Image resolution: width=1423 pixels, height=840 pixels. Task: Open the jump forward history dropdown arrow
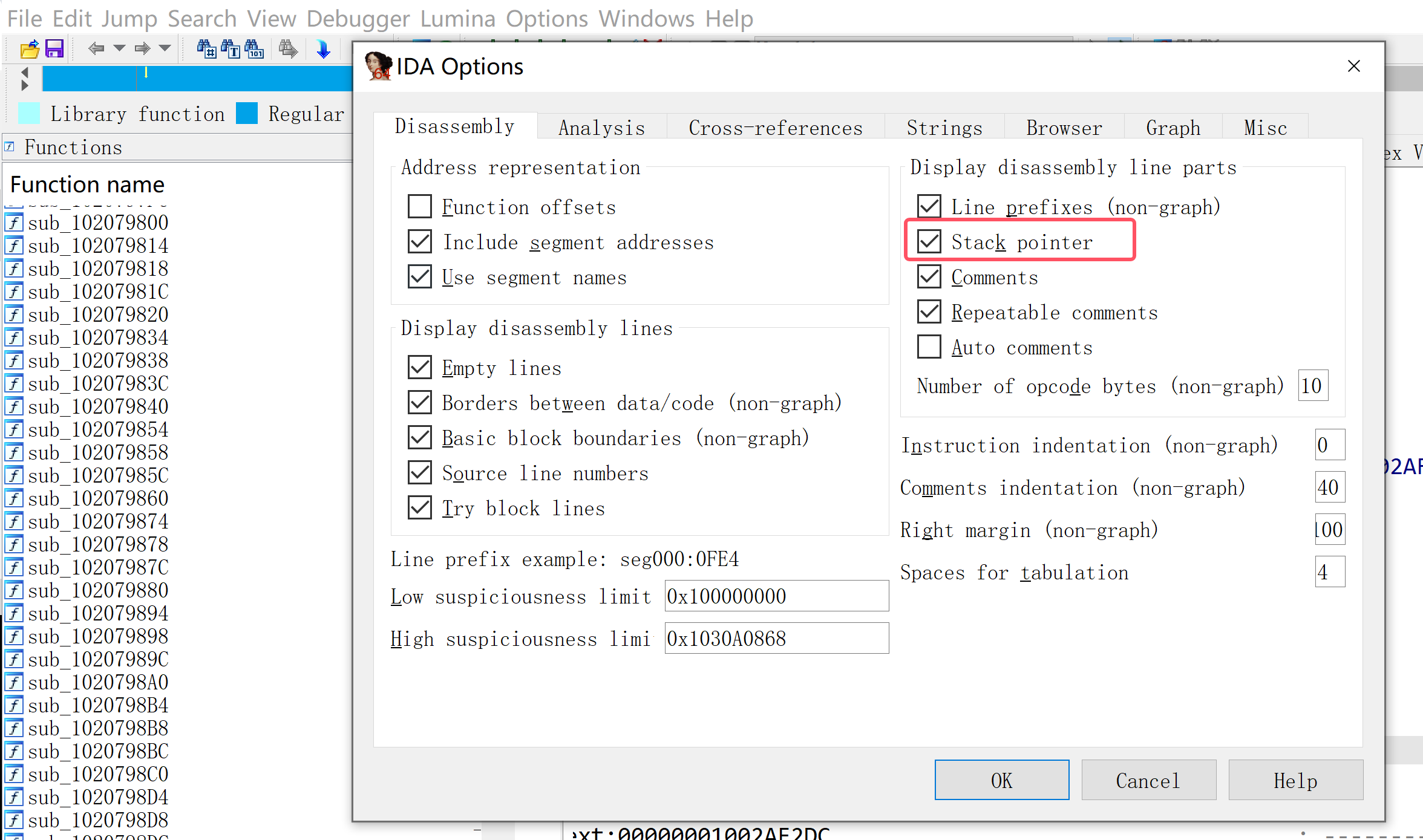click(x=165, y=48)
